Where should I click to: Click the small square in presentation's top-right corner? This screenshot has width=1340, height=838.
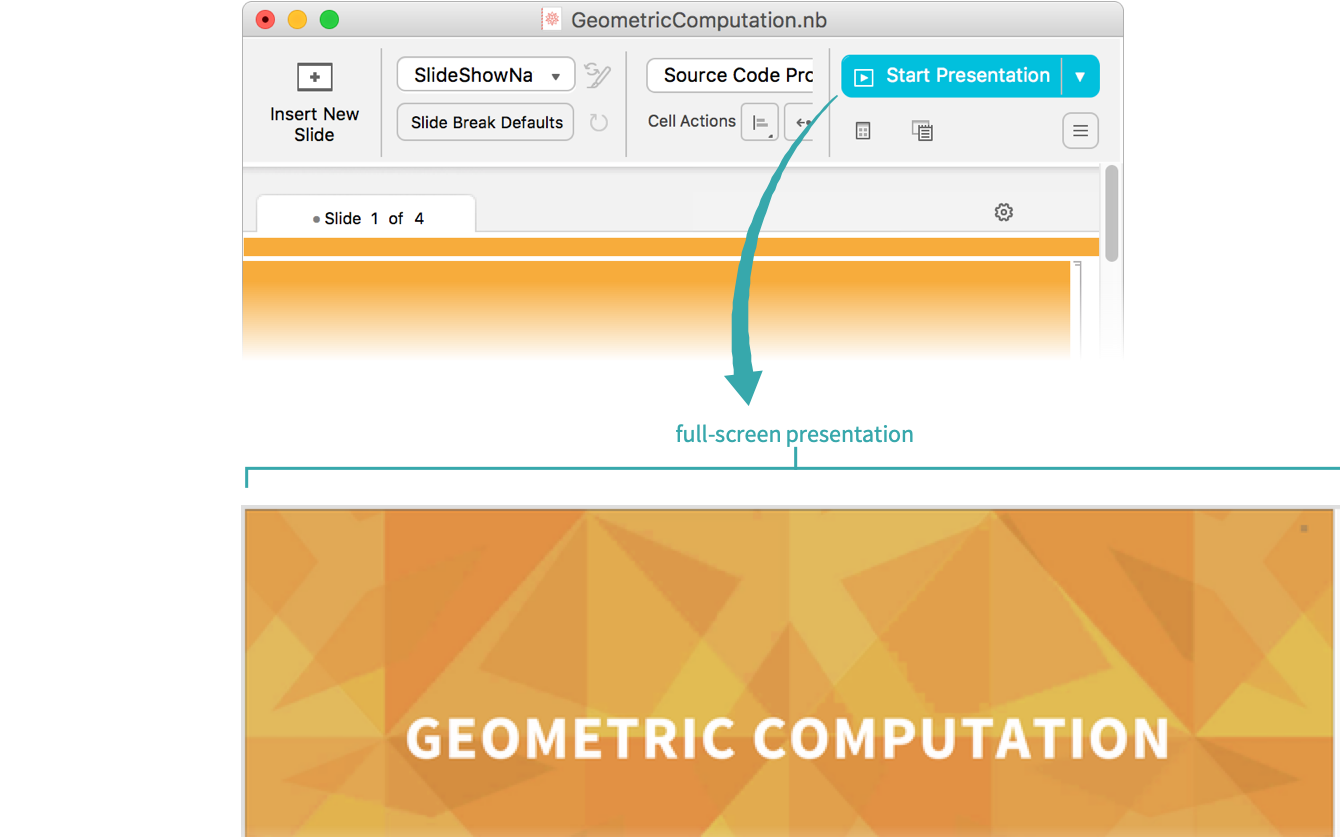pyautogui.click(x=1303, y=528)
